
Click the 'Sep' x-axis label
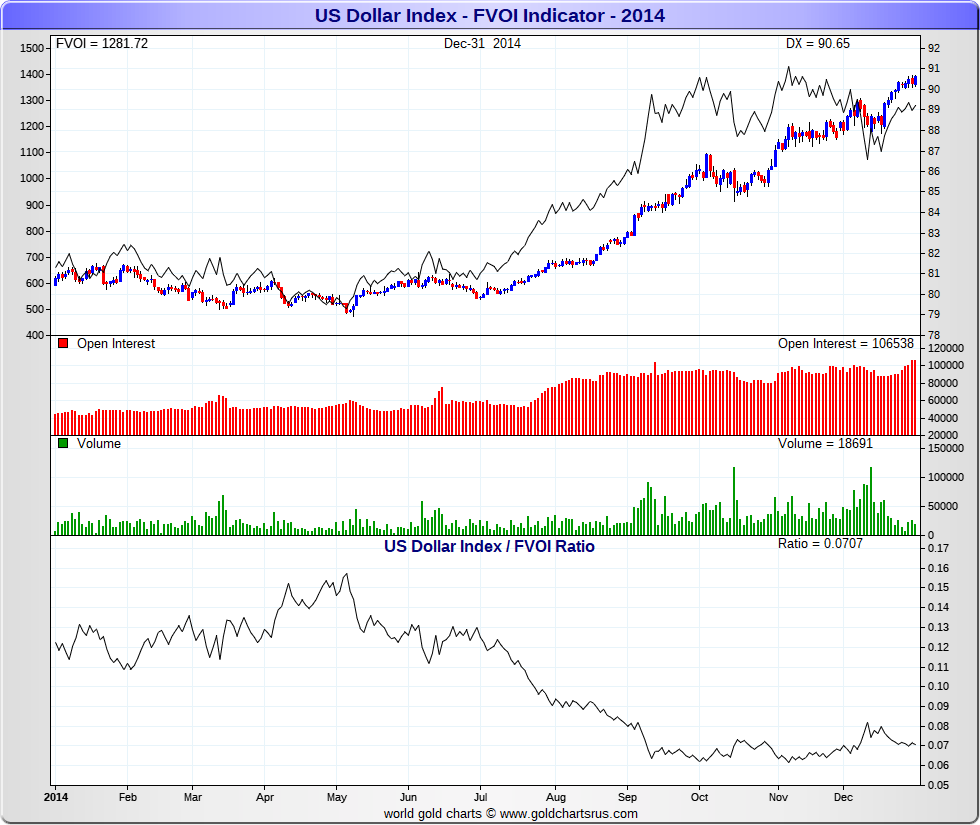click(x=628, y=798)
